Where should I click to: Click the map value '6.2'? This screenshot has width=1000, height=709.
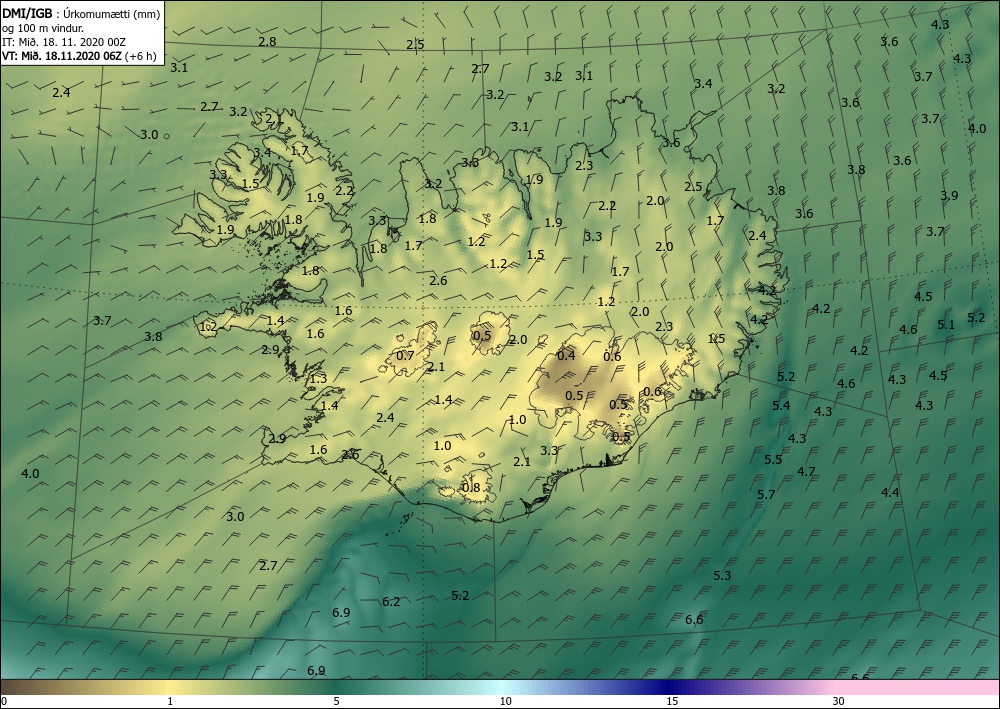391,601
